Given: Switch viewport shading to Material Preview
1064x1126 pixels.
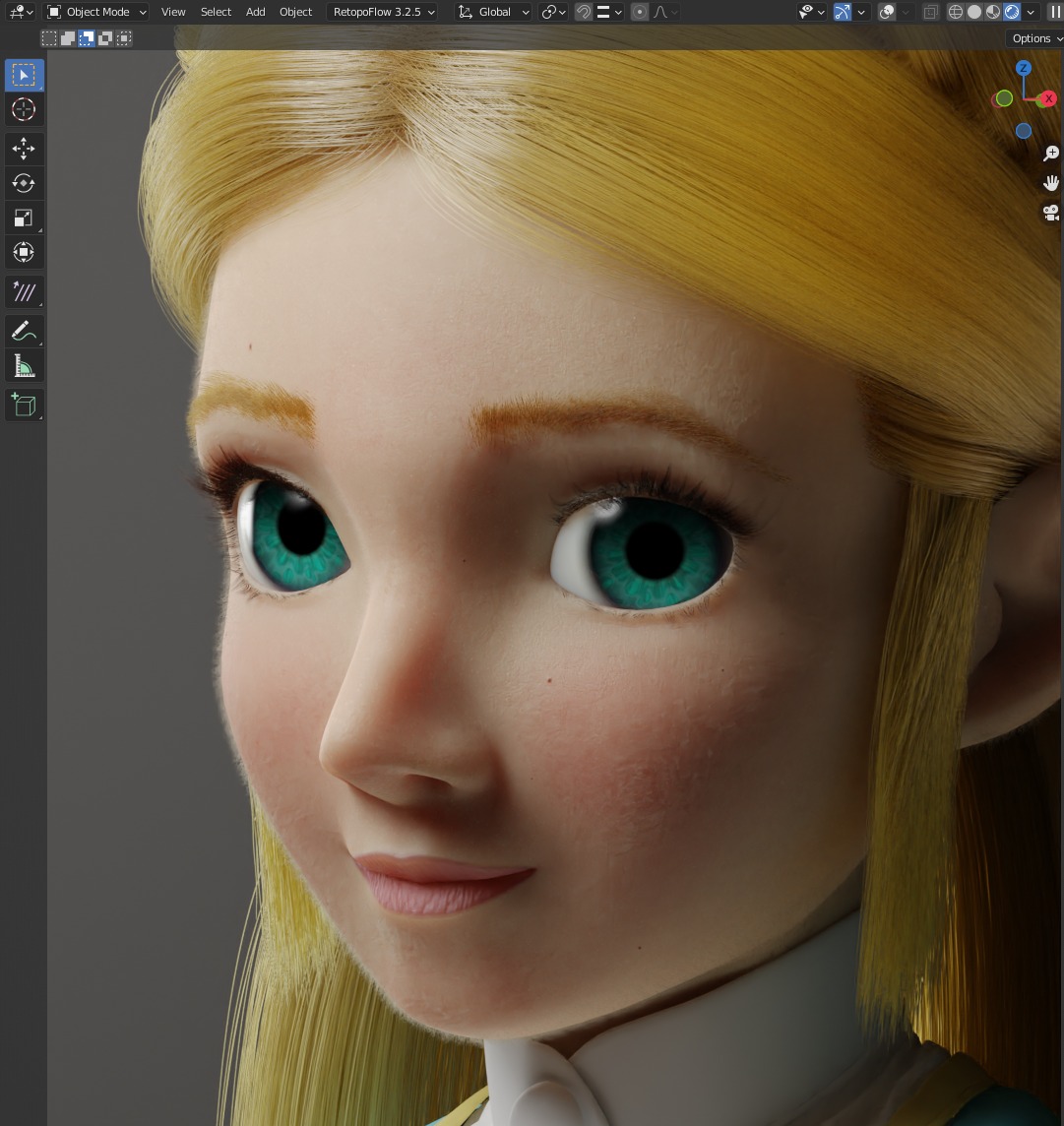Looking at the screenshot, I should click(993, 12).
